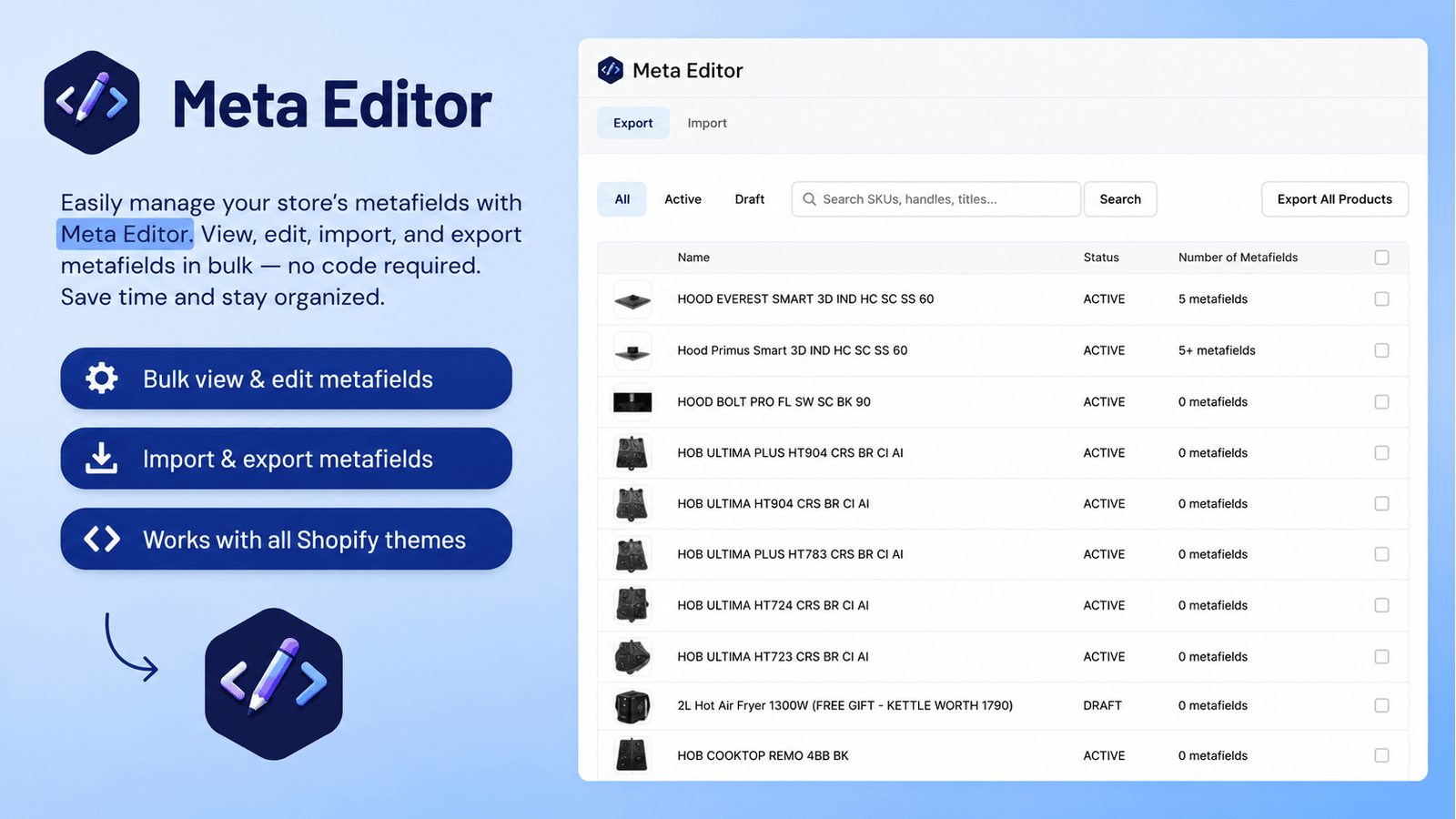Open Hood Primus Smart product thumbnail

pyautogui.click(x=632, y=350)
